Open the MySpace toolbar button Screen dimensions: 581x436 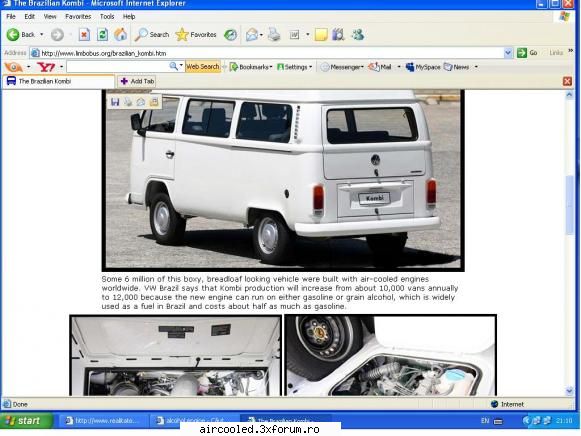(423, 67)
